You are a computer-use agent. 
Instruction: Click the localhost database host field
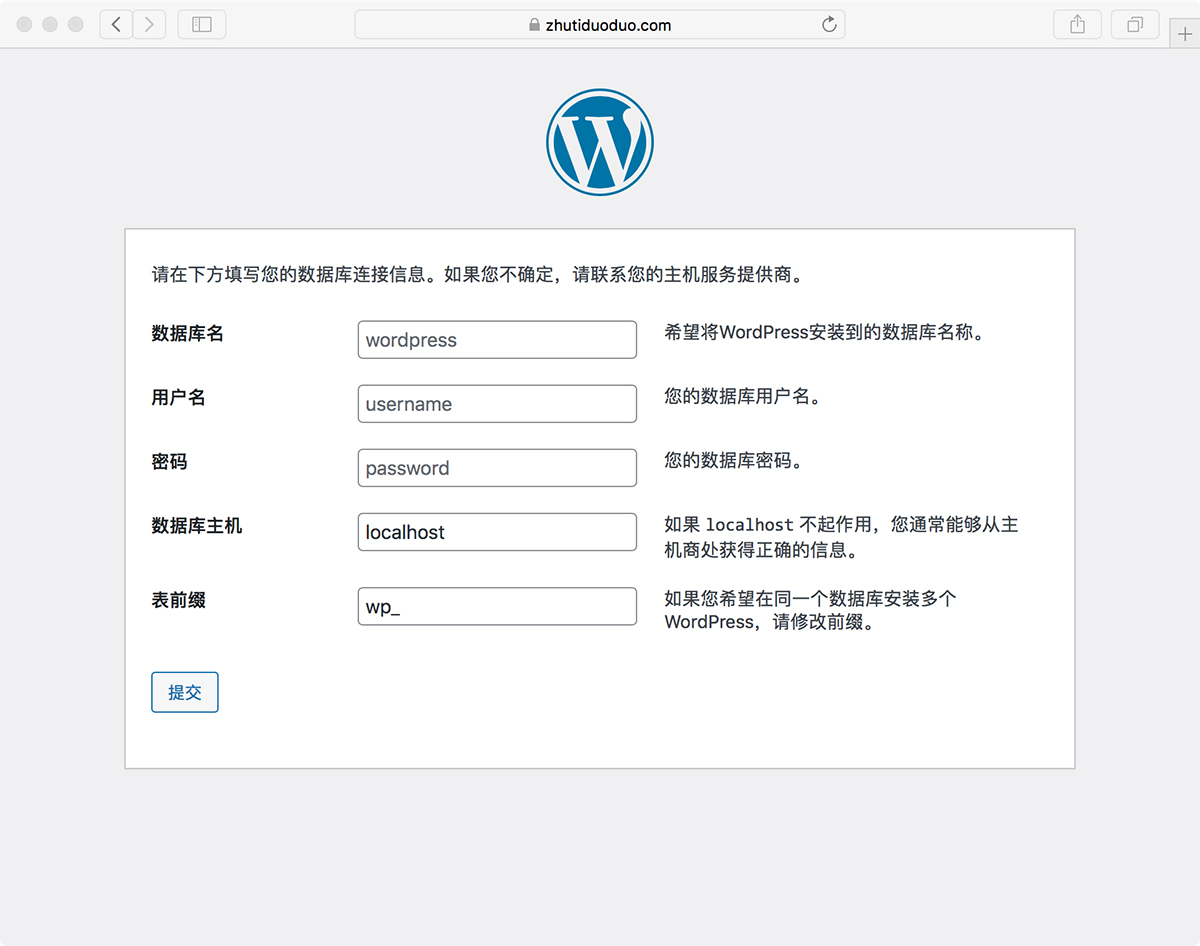click(497, 532)
